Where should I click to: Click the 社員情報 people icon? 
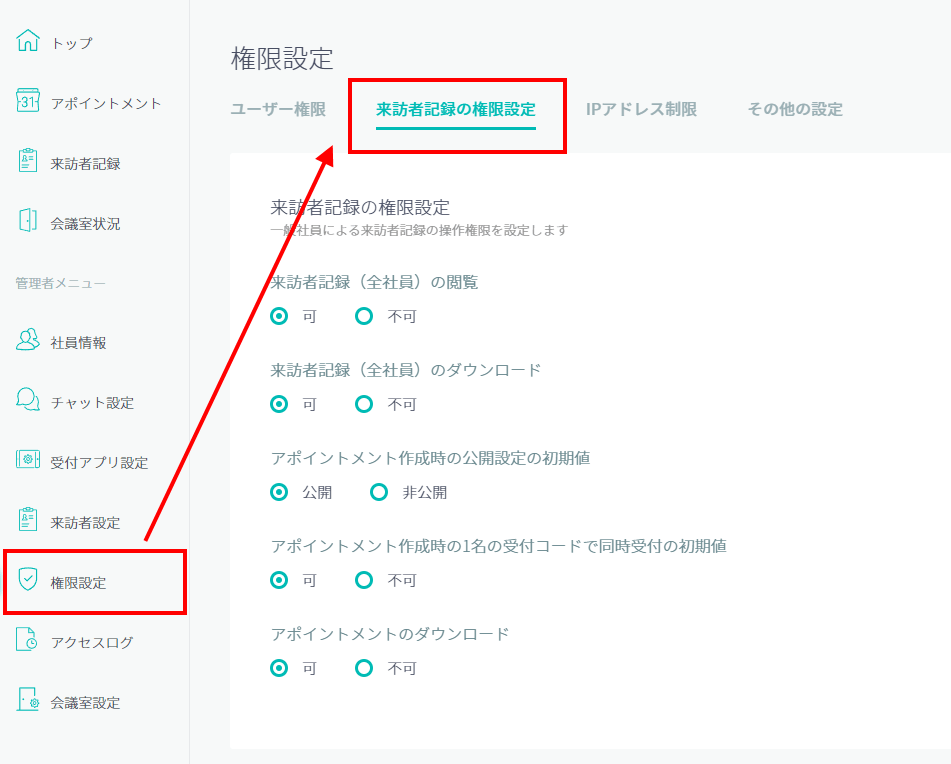tap(28, 340)
